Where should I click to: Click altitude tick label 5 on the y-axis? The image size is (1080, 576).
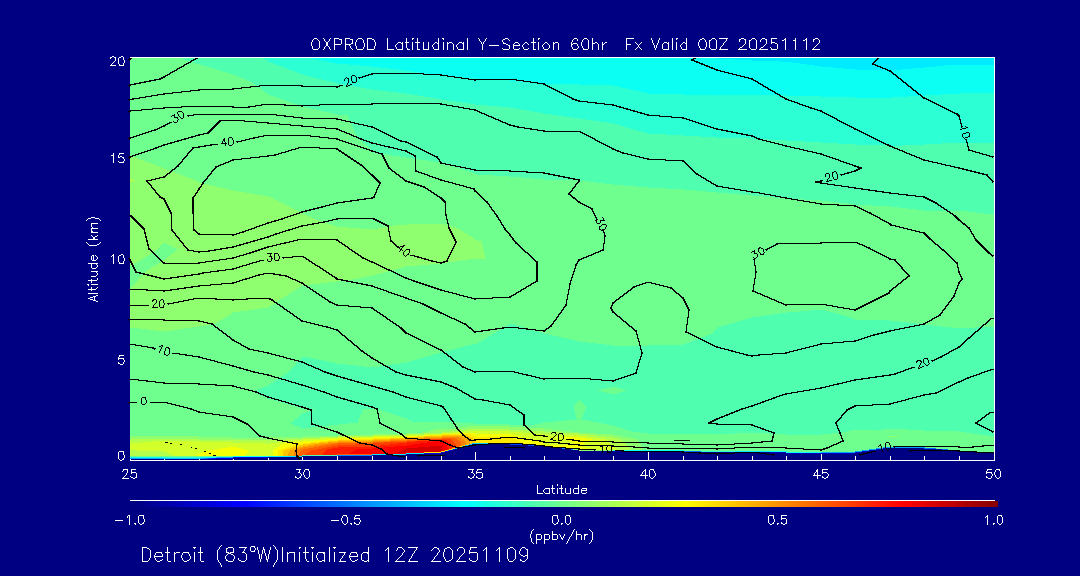click(x=117, y=359)
